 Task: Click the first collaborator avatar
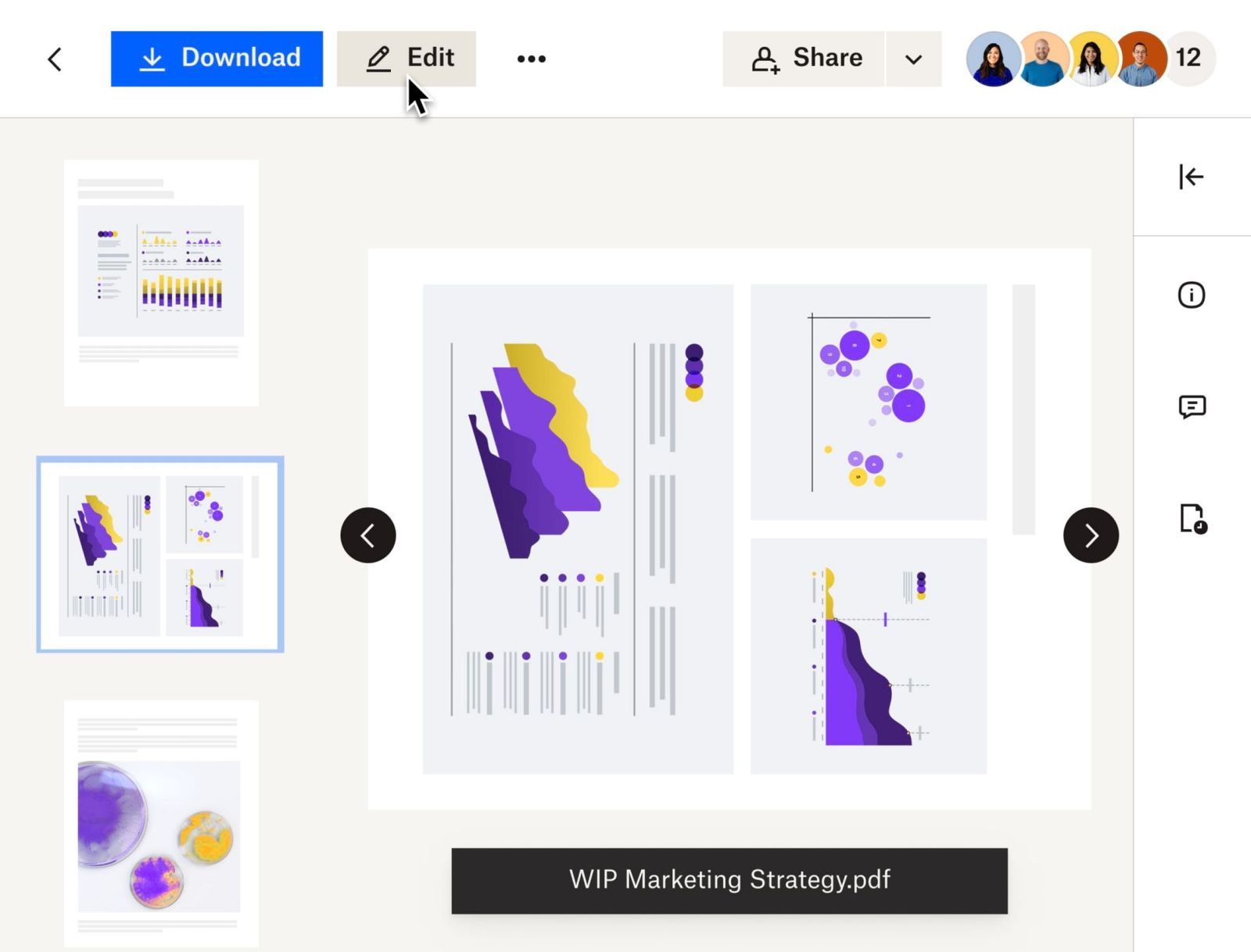(x=993, y=59)
